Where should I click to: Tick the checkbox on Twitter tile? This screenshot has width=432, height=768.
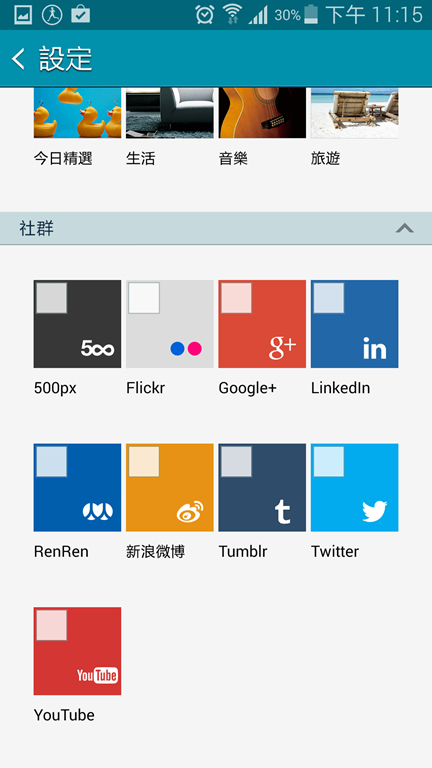pyautogui.click(x=329, y=461)
